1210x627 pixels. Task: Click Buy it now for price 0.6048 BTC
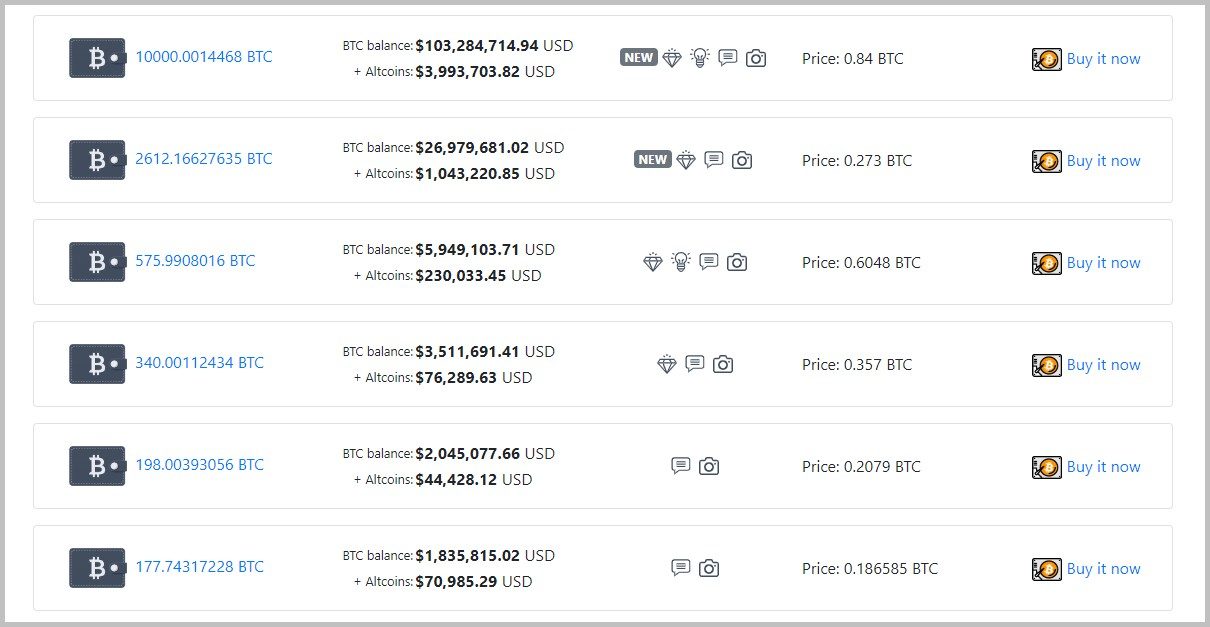[x=1103, y=263]
